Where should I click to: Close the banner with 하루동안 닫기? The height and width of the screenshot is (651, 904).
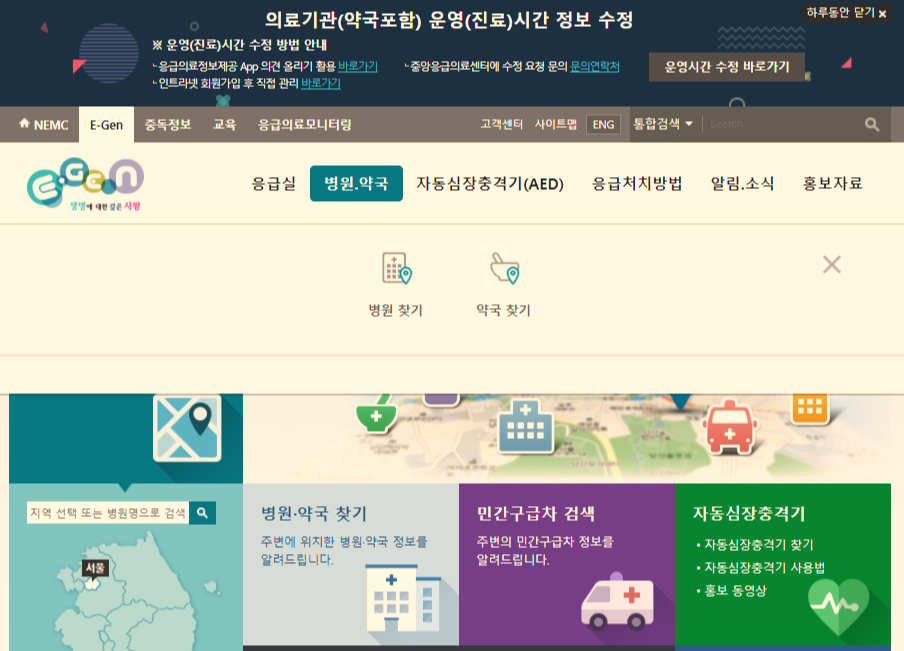(x=846, y=13)
